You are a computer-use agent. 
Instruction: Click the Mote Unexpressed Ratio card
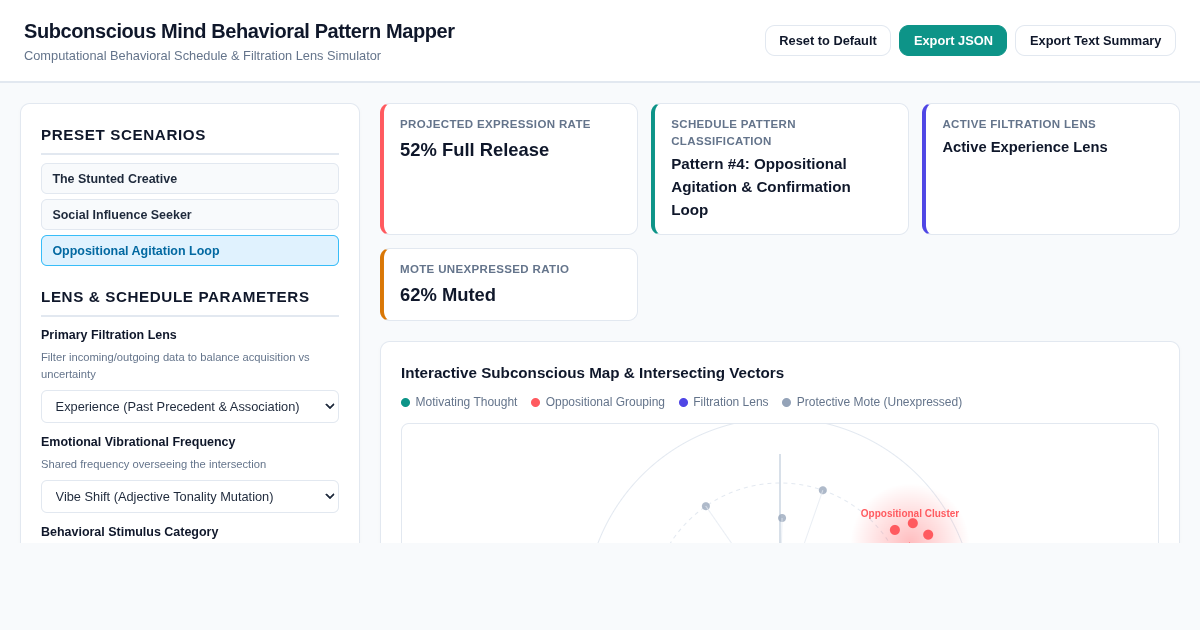[509, 285]
